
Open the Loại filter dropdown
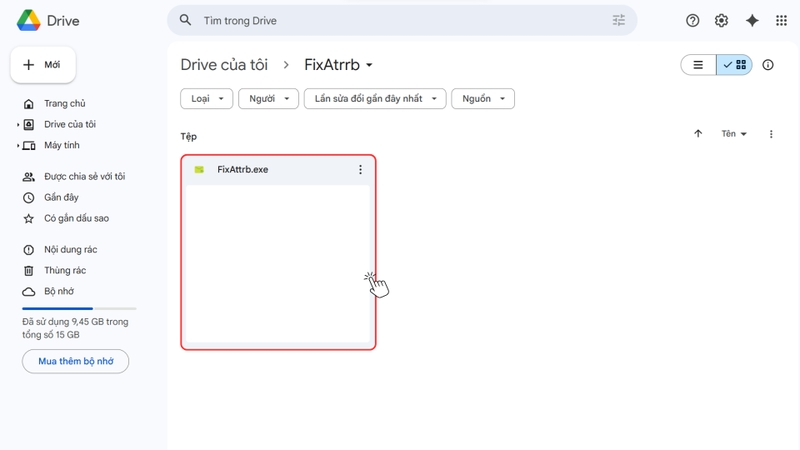(207, 98)
